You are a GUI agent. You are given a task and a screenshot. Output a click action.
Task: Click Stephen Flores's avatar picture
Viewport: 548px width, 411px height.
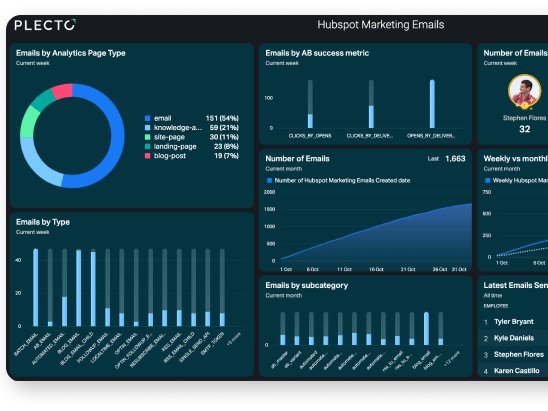pyautogui.click(x=524, y=92)
